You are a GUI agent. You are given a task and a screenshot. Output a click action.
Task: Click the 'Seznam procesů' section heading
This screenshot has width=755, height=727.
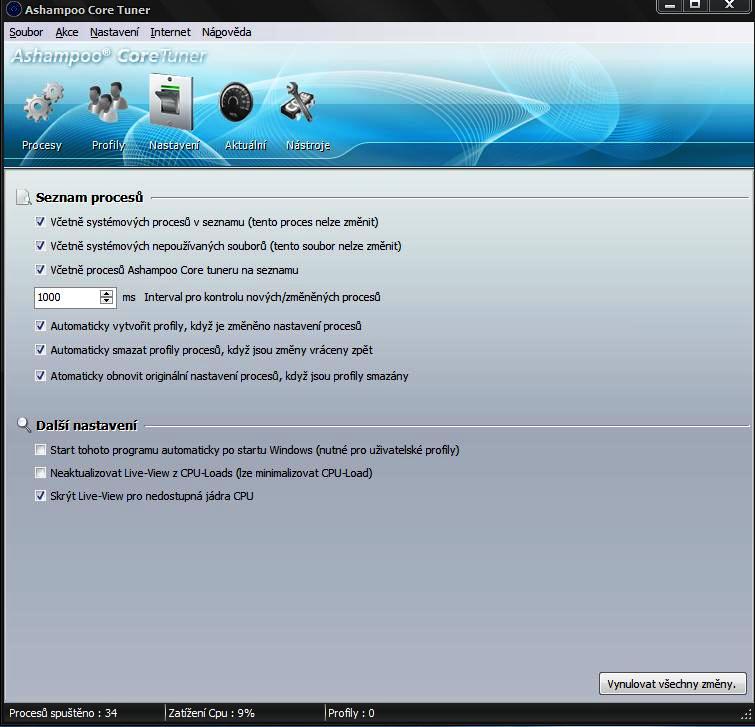[x=90, y=197]
